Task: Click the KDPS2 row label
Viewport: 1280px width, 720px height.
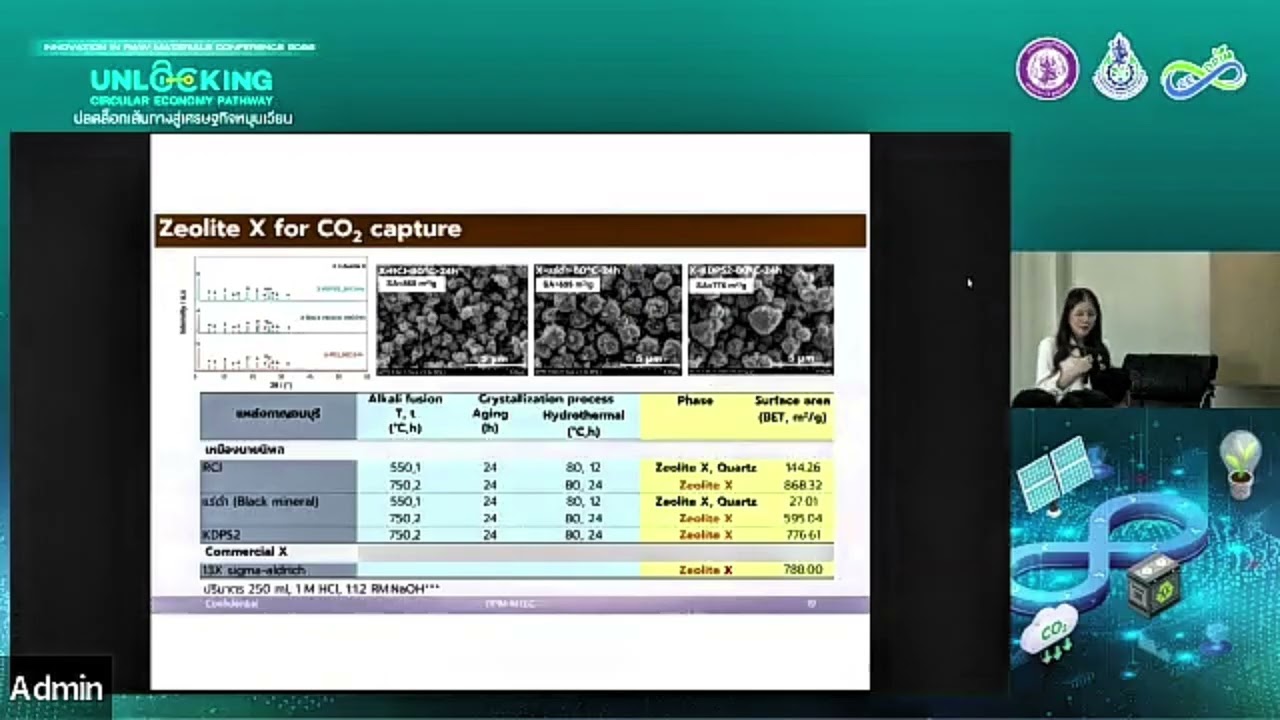Action: point(222,535)
